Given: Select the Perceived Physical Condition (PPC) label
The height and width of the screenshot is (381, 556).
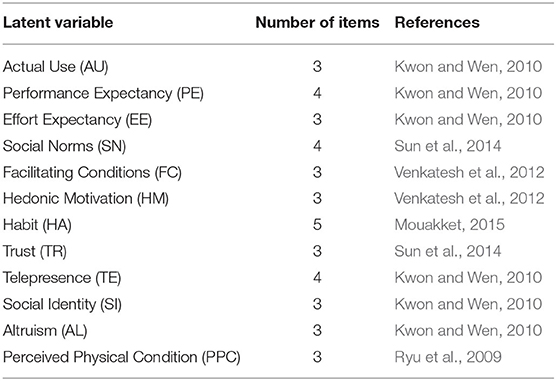Looking at the screenshot, I should click(122, 357).
